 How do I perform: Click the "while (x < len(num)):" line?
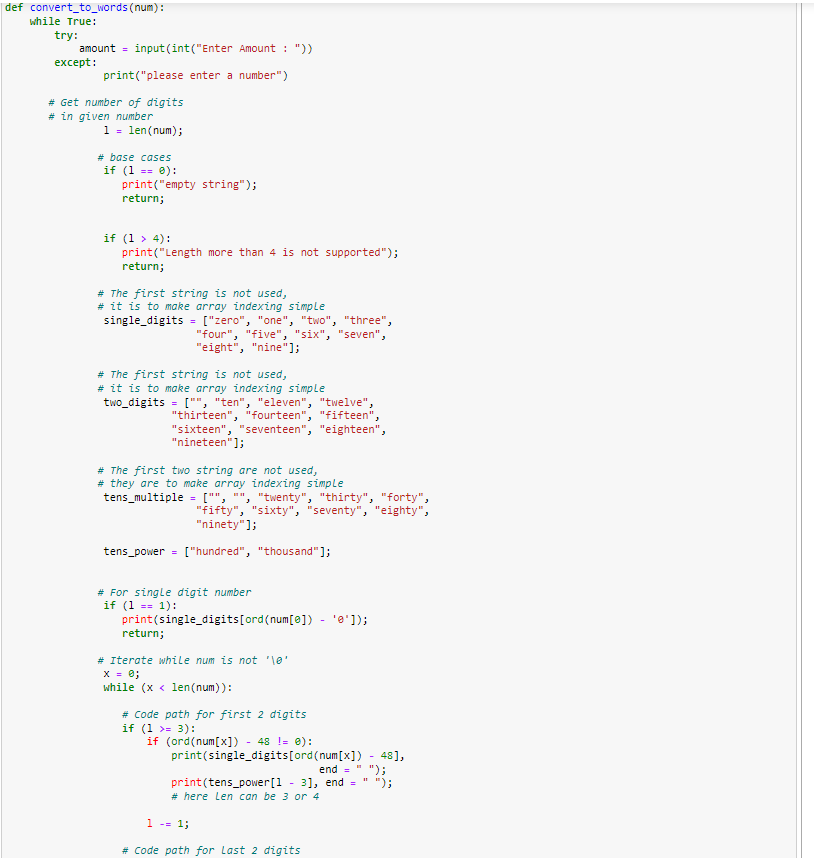point(168,687)
